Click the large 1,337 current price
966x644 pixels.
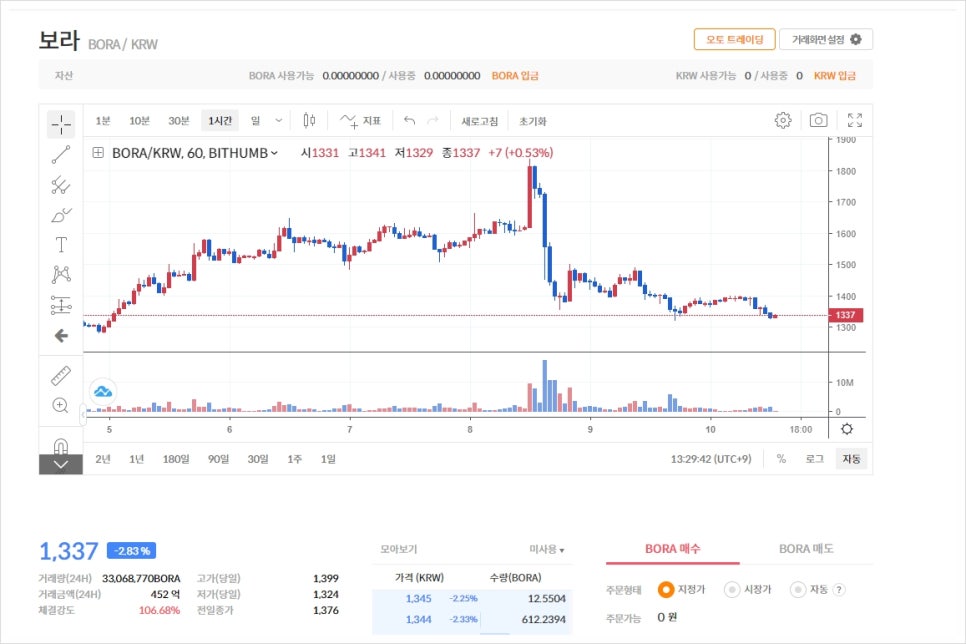point(68,551)
